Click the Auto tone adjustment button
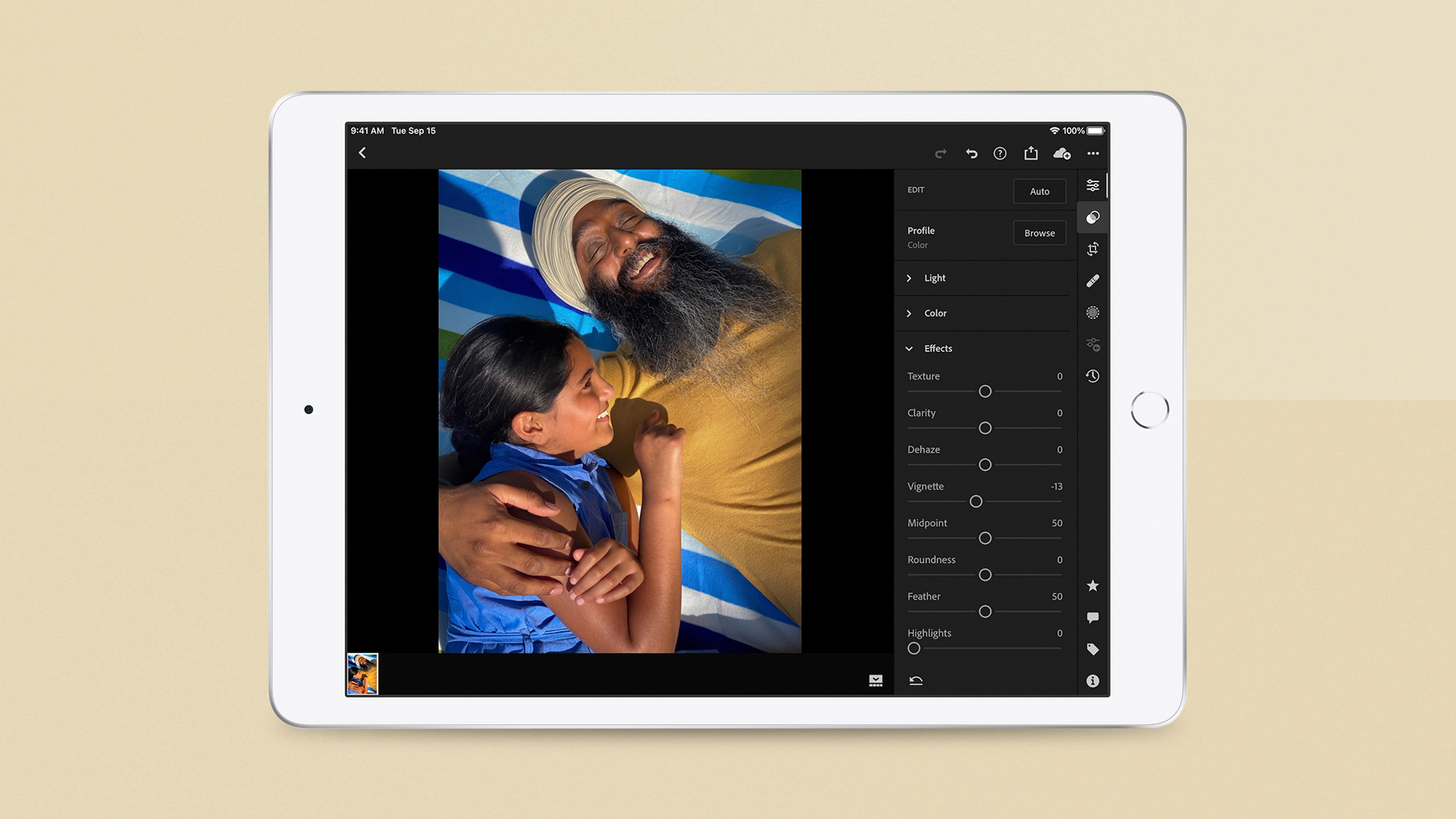Screen dimensions: 1456x819 [x=1040, y=190]
